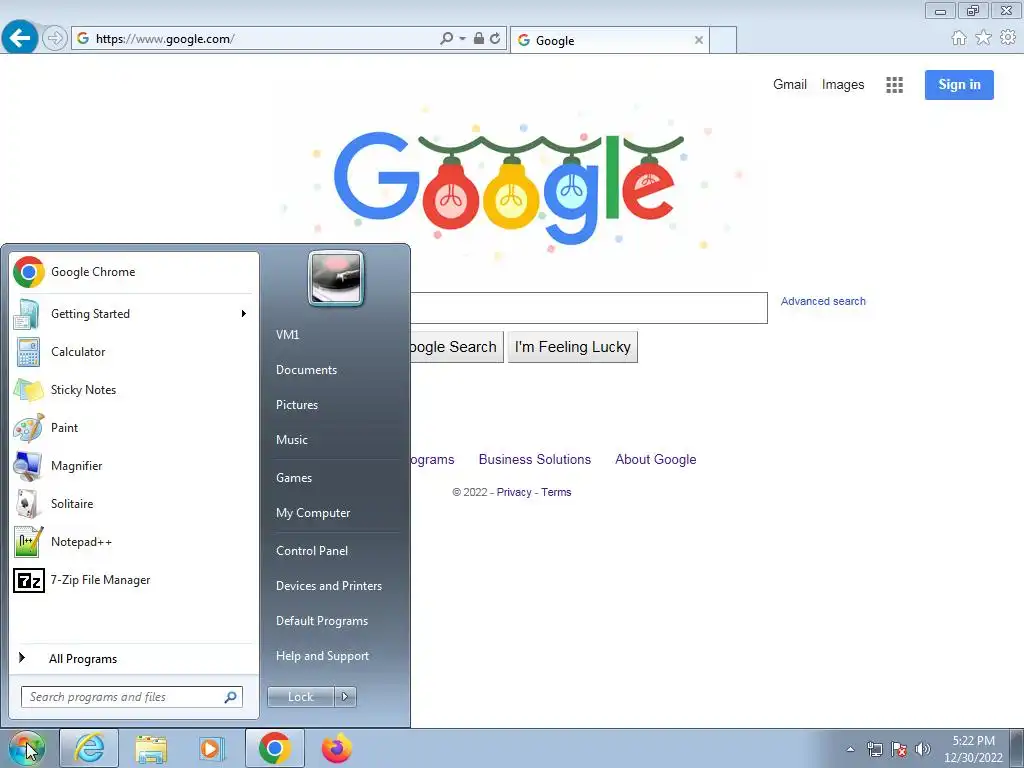1024x768 pixels.
Task: Open Favorites star icon
Action: click(x=984, y=38)
